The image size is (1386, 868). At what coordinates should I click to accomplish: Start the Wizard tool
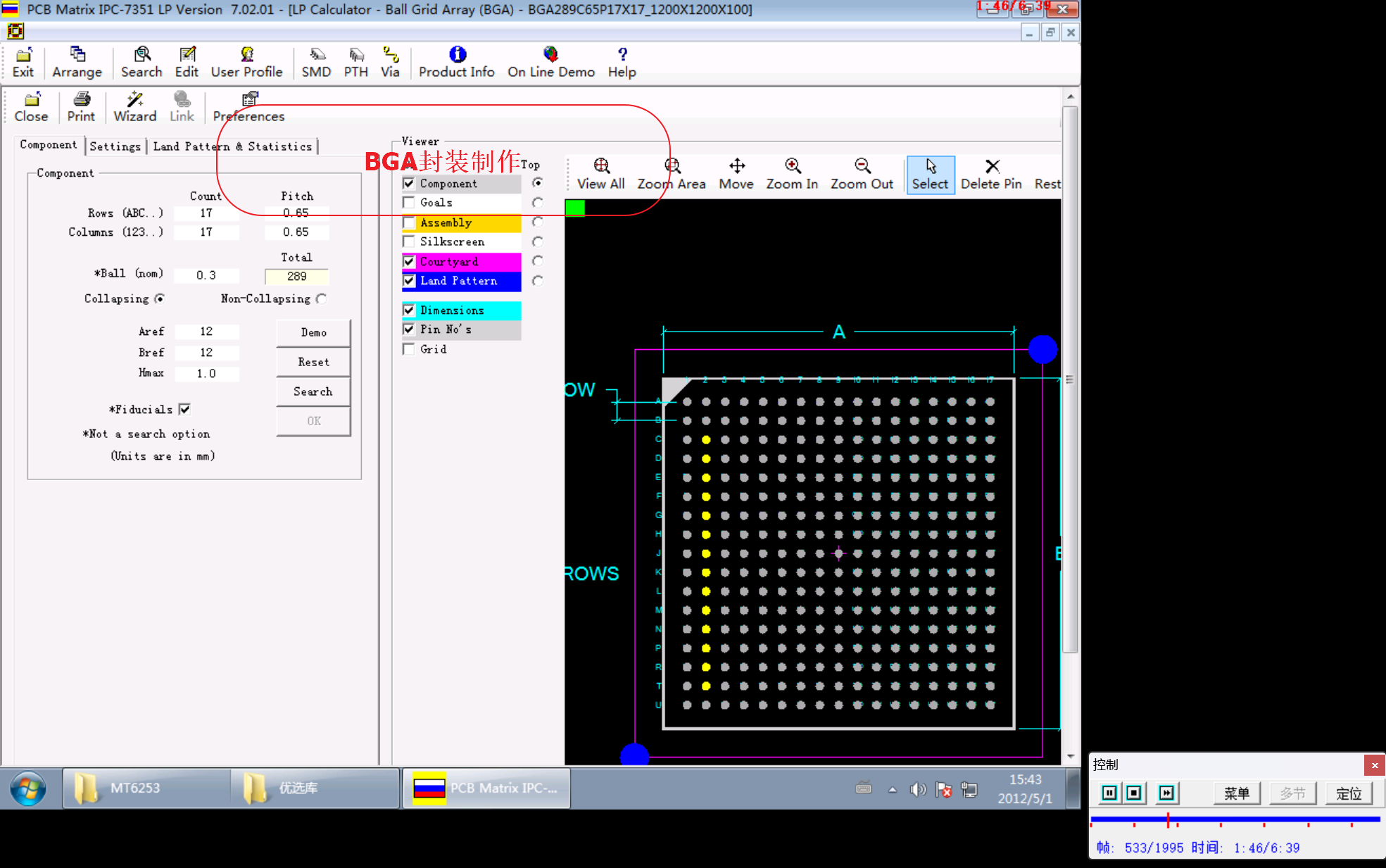click(x=135, y=107)
